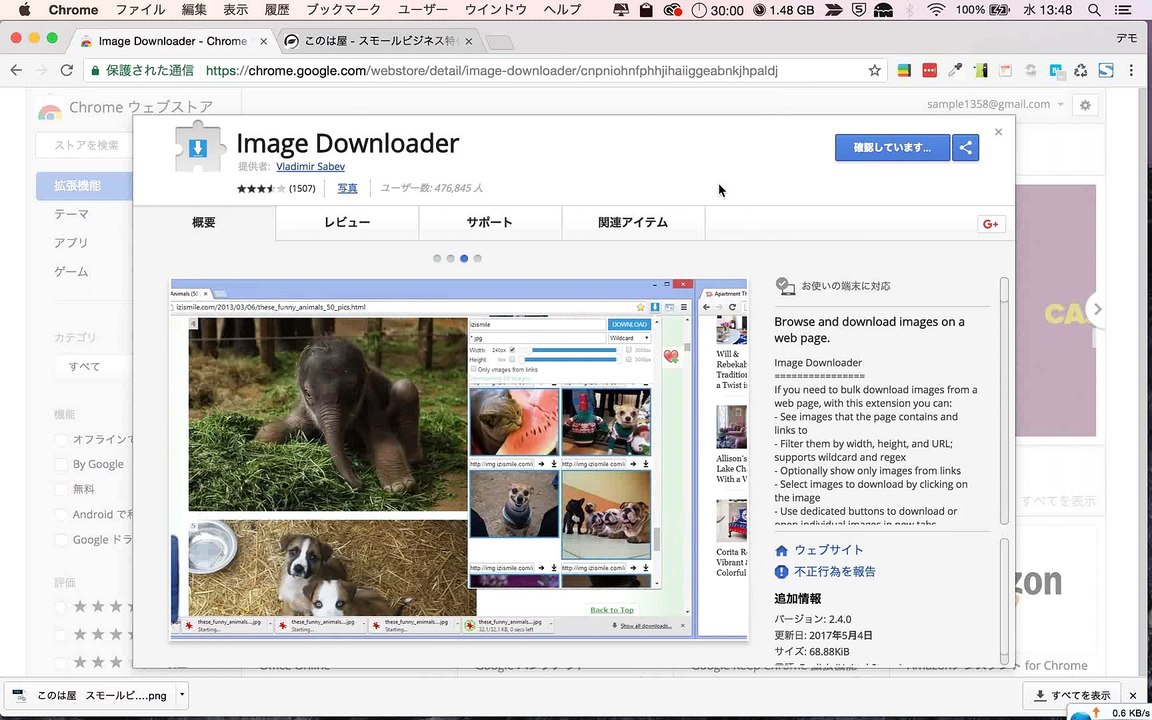Screen dimensions: 1152x720
Task: Open the Chrome three-dot menu
Action: [x=1132, y=71]
